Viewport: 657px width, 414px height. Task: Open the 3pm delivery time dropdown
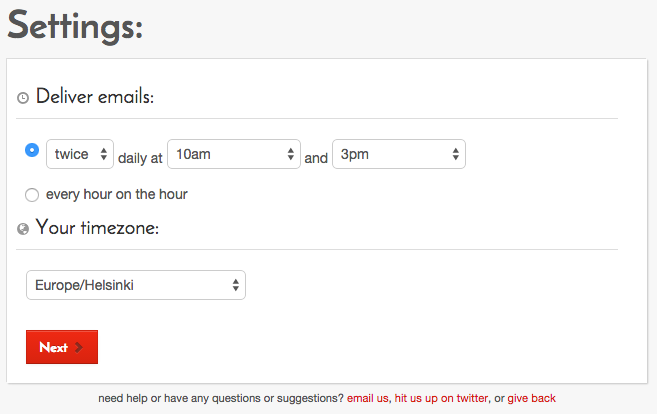click(x=398, y=154)
